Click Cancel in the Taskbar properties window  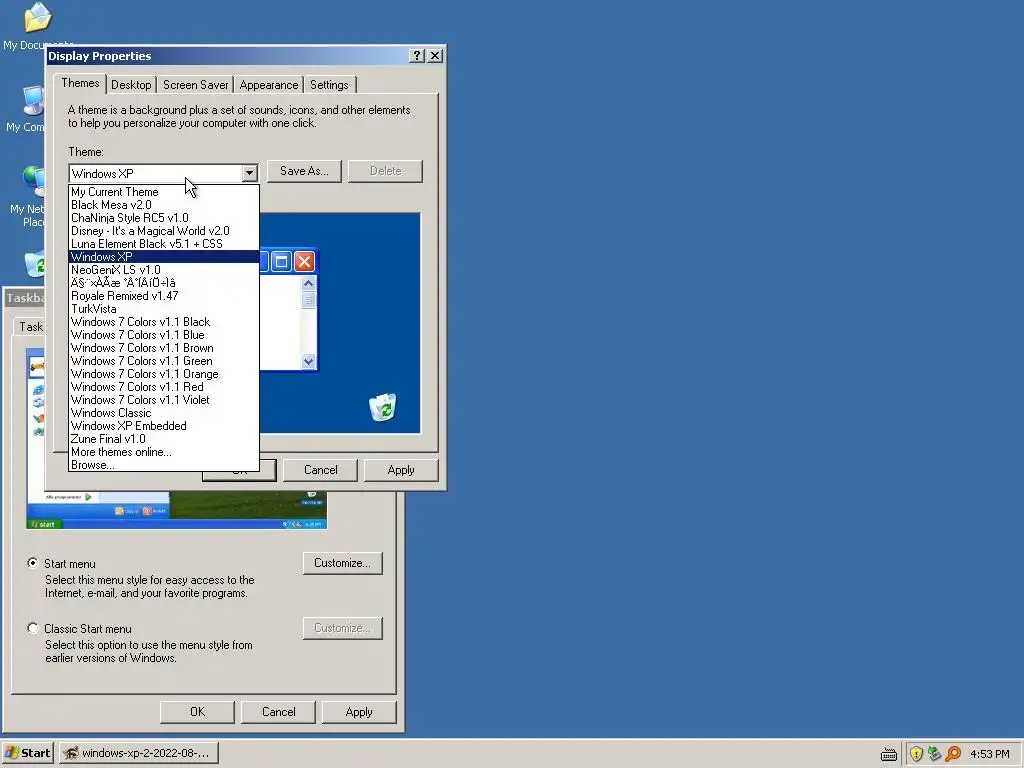[x=278, y=712]
